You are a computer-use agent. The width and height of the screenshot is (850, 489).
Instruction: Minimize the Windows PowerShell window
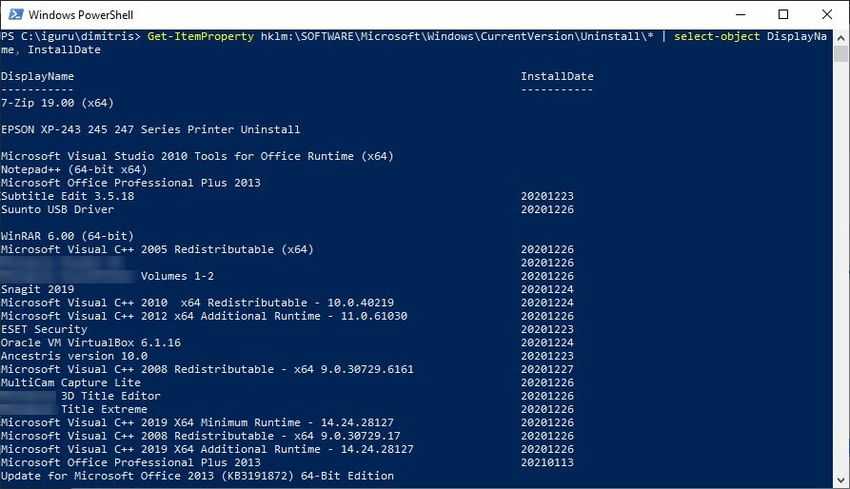[740, 15]
